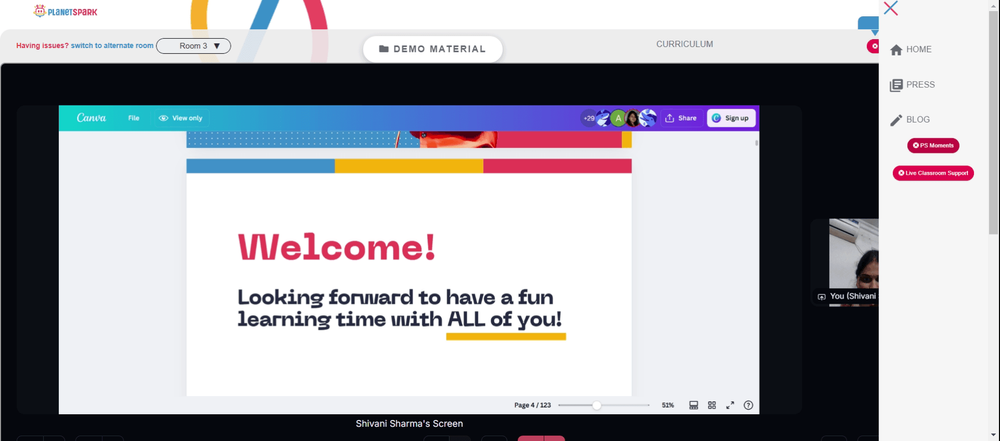Click the Canva Share button
1000x441 pixels.
click(681, 118)
